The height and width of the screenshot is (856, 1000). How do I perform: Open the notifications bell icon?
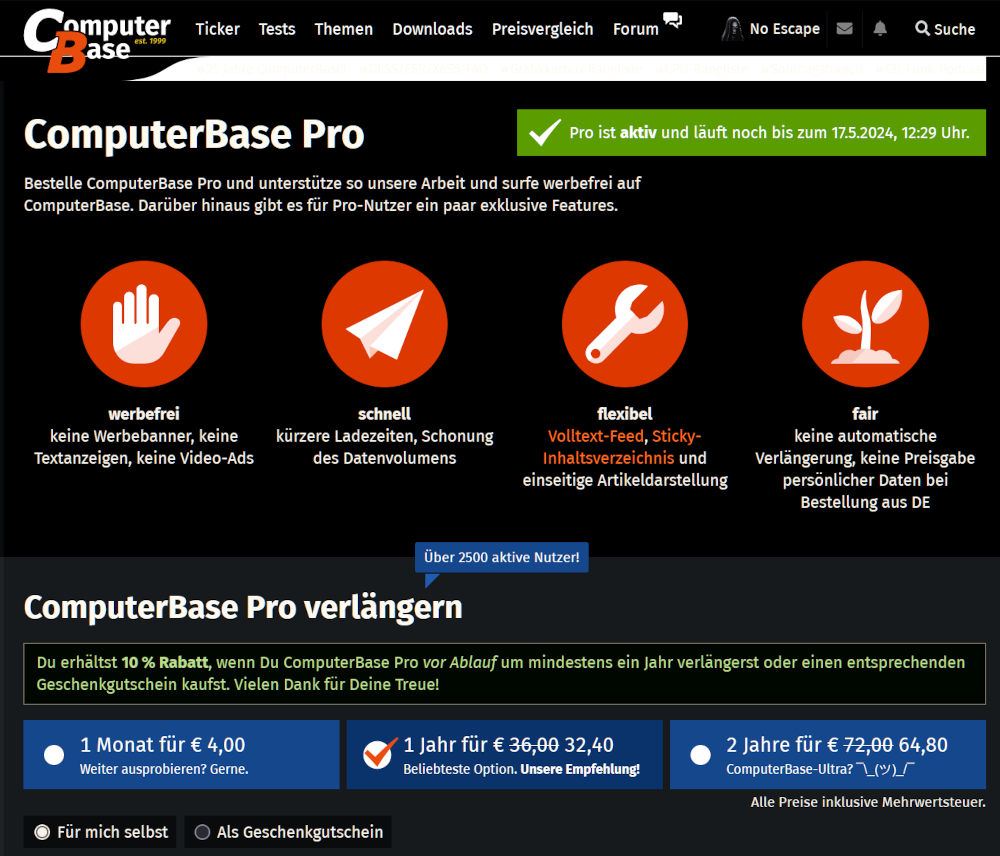pos(880,29)
